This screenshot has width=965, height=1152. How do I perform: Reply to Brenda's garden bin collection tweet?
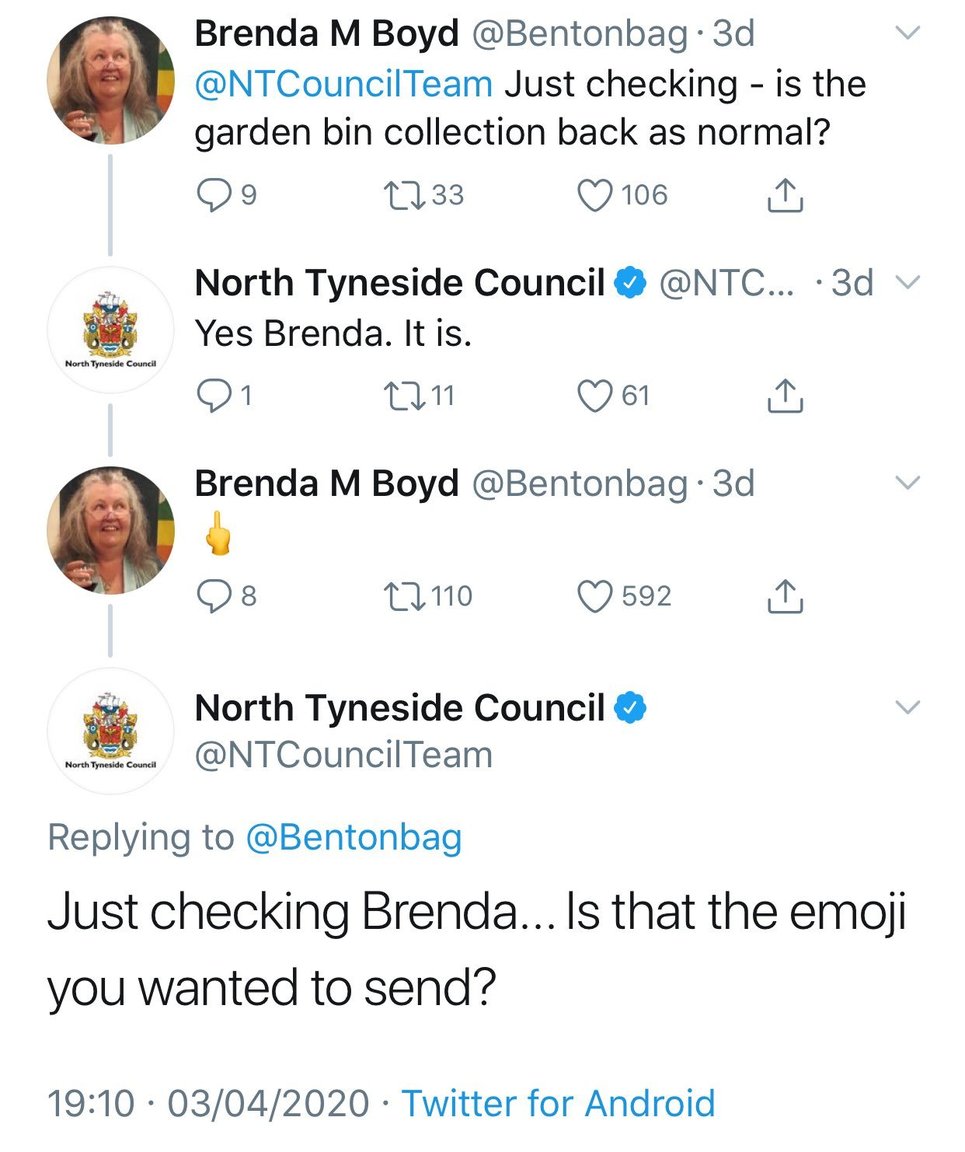click(x=212, y=195)
